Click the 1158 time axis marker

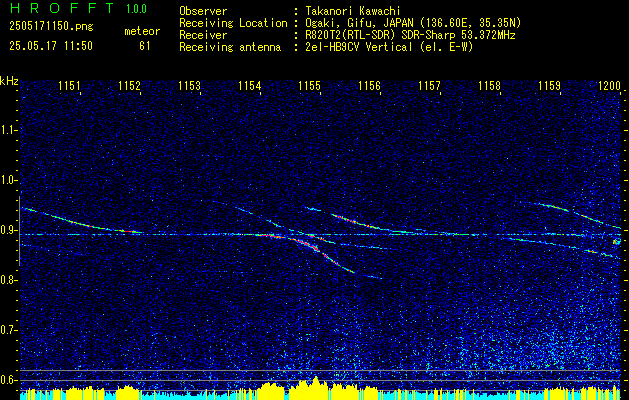click(x=489, y=85)
